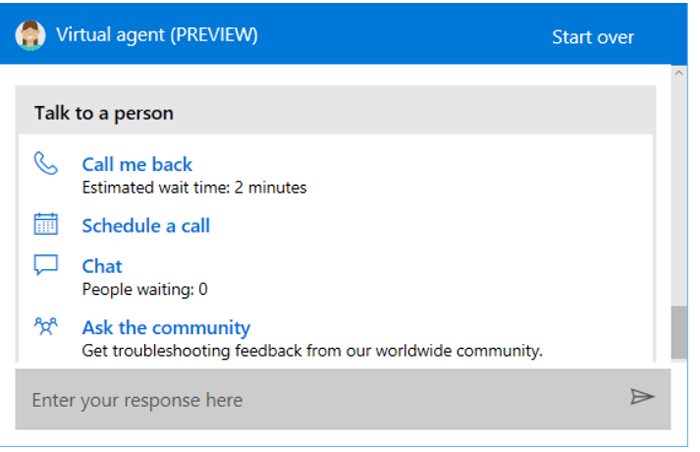The width and height of the screenshot is (700, 452).
Task: Send the response with the arrow icon
Action: click(x=642, y=397)
